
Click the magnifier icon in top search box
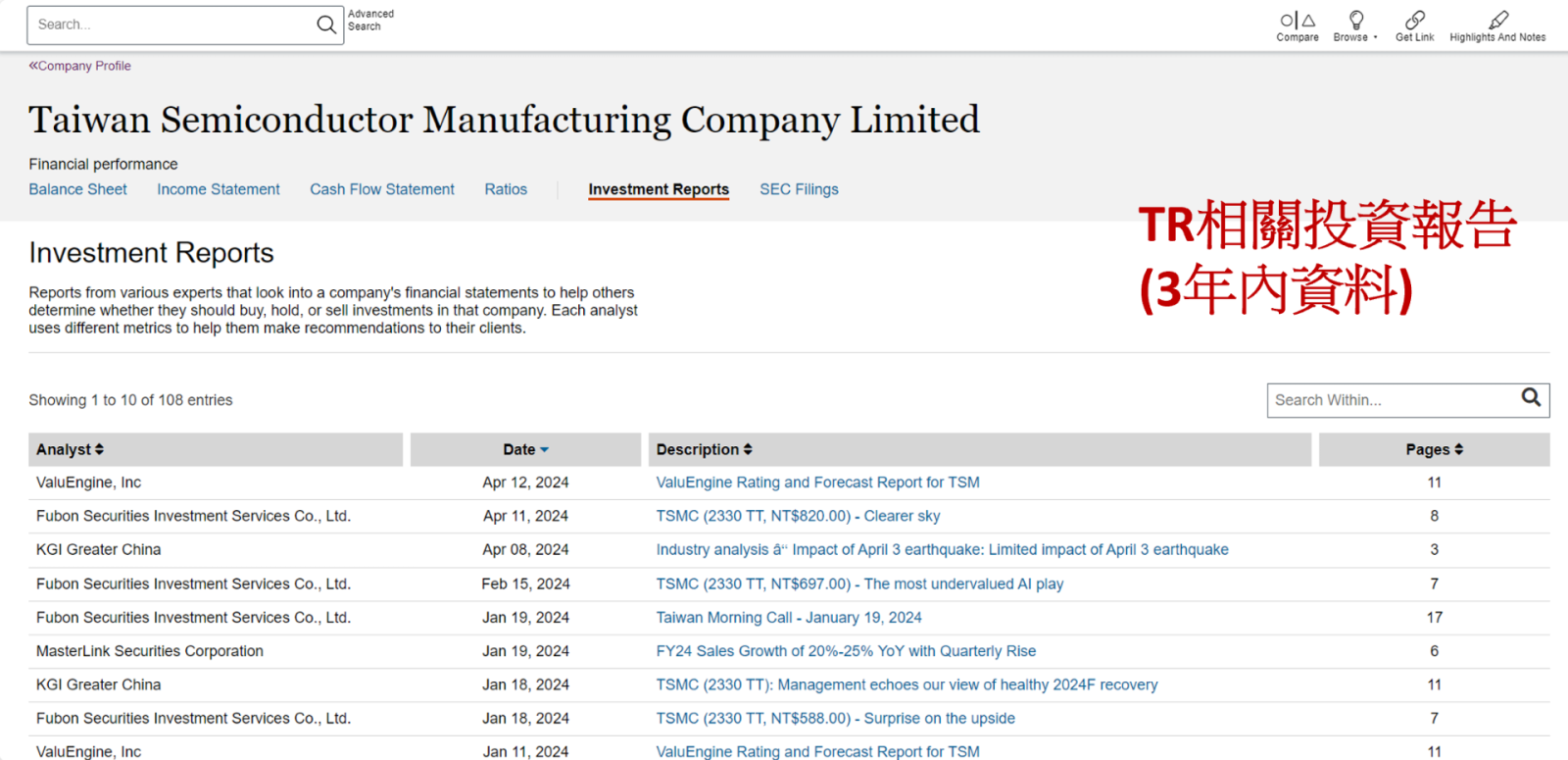tap(326, 25)
